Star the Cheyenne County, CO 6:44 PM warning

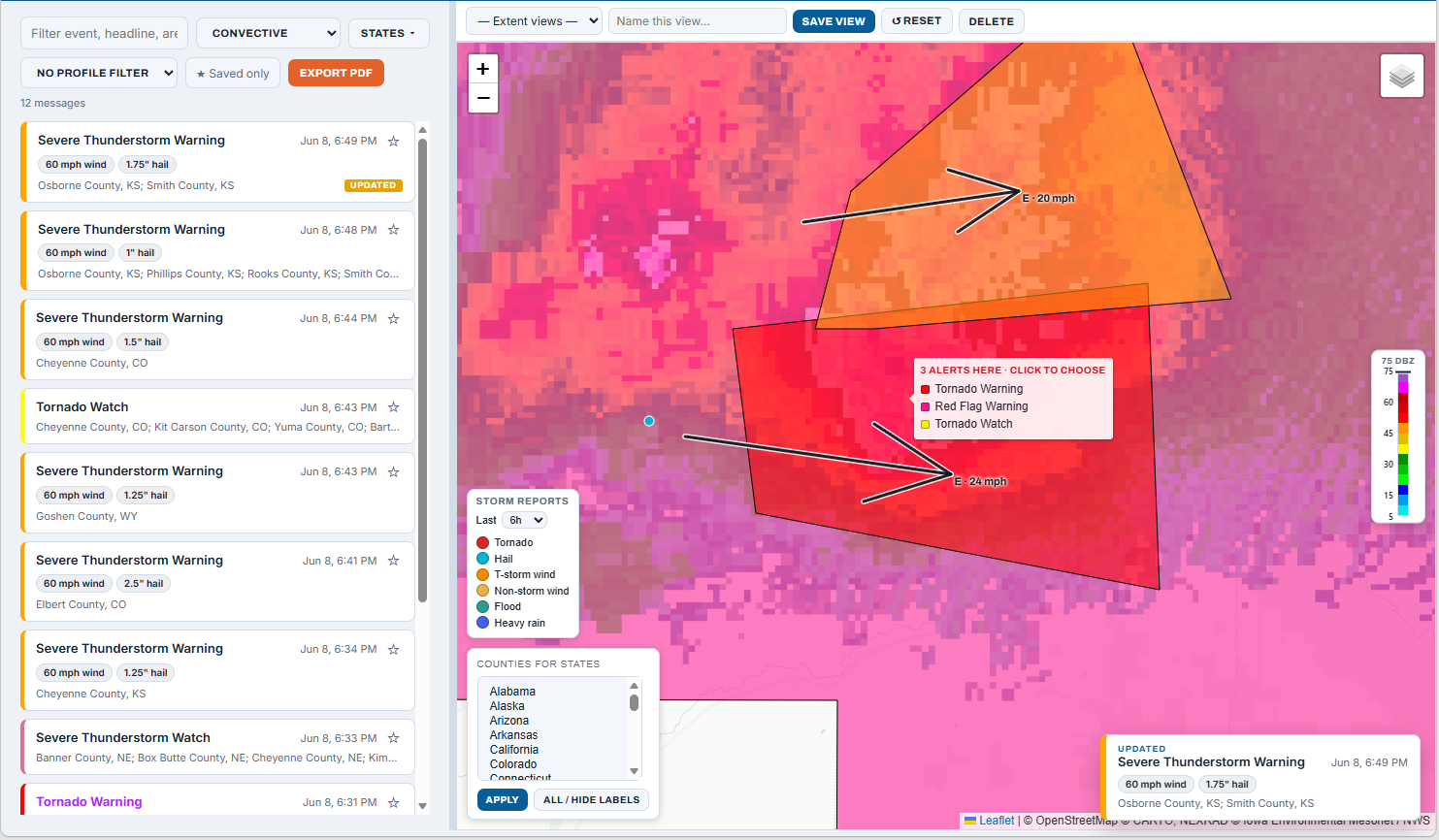tap(393, 318)
